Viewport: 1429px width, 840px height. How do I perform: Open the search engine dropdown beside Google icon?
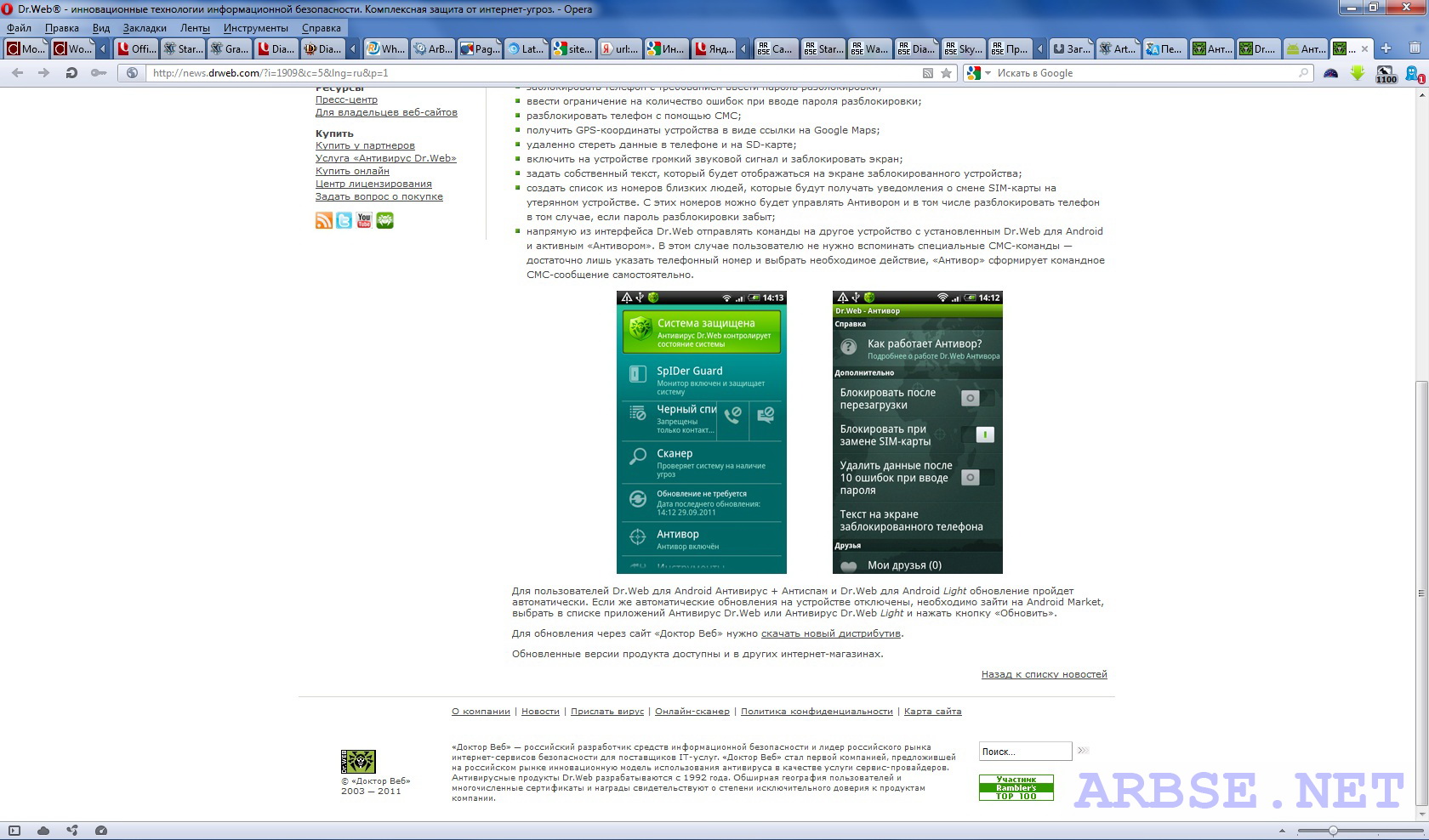988,73
